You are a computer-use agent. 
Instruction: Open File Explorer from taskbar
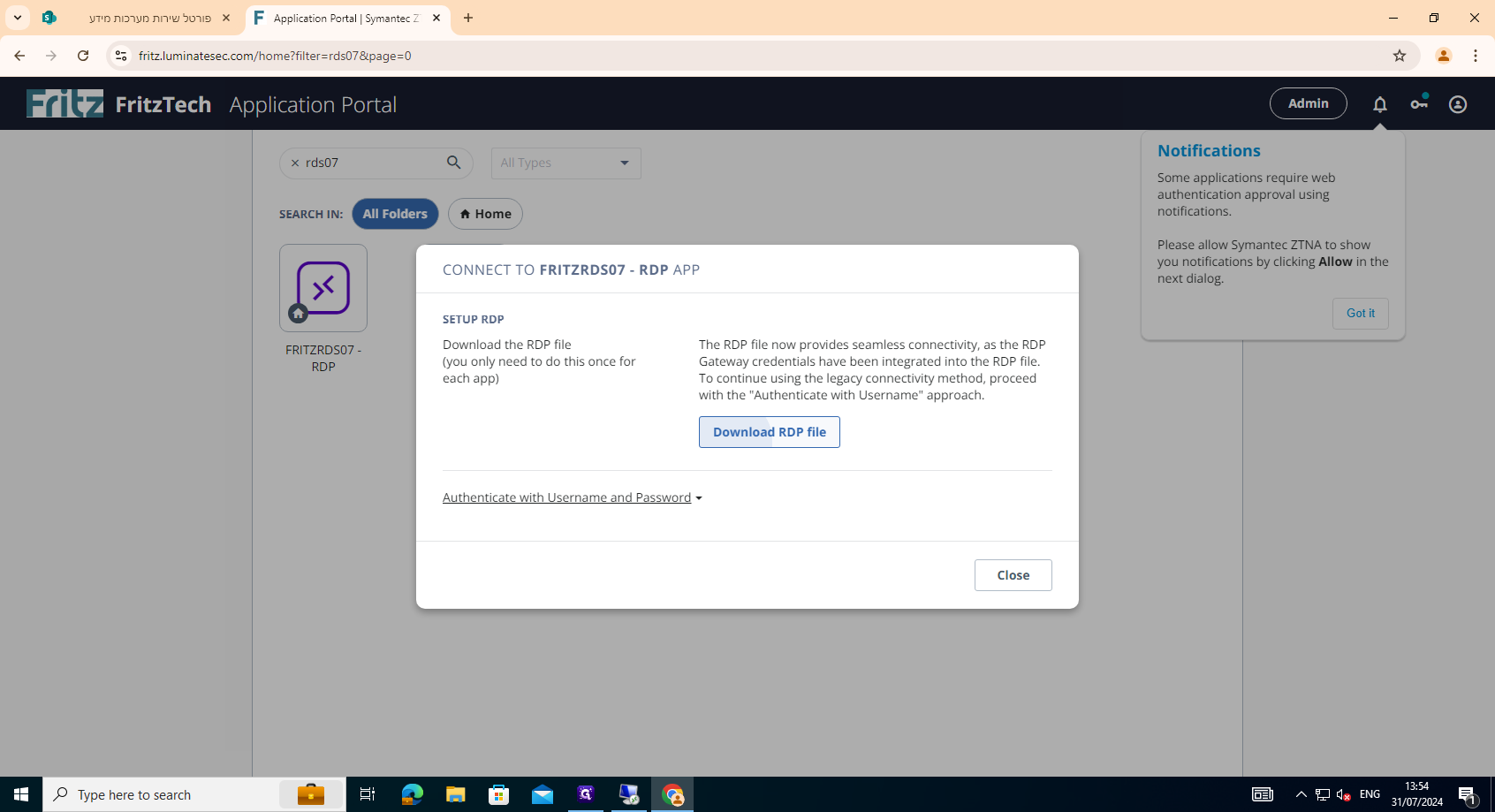click(x=455, y=794)
